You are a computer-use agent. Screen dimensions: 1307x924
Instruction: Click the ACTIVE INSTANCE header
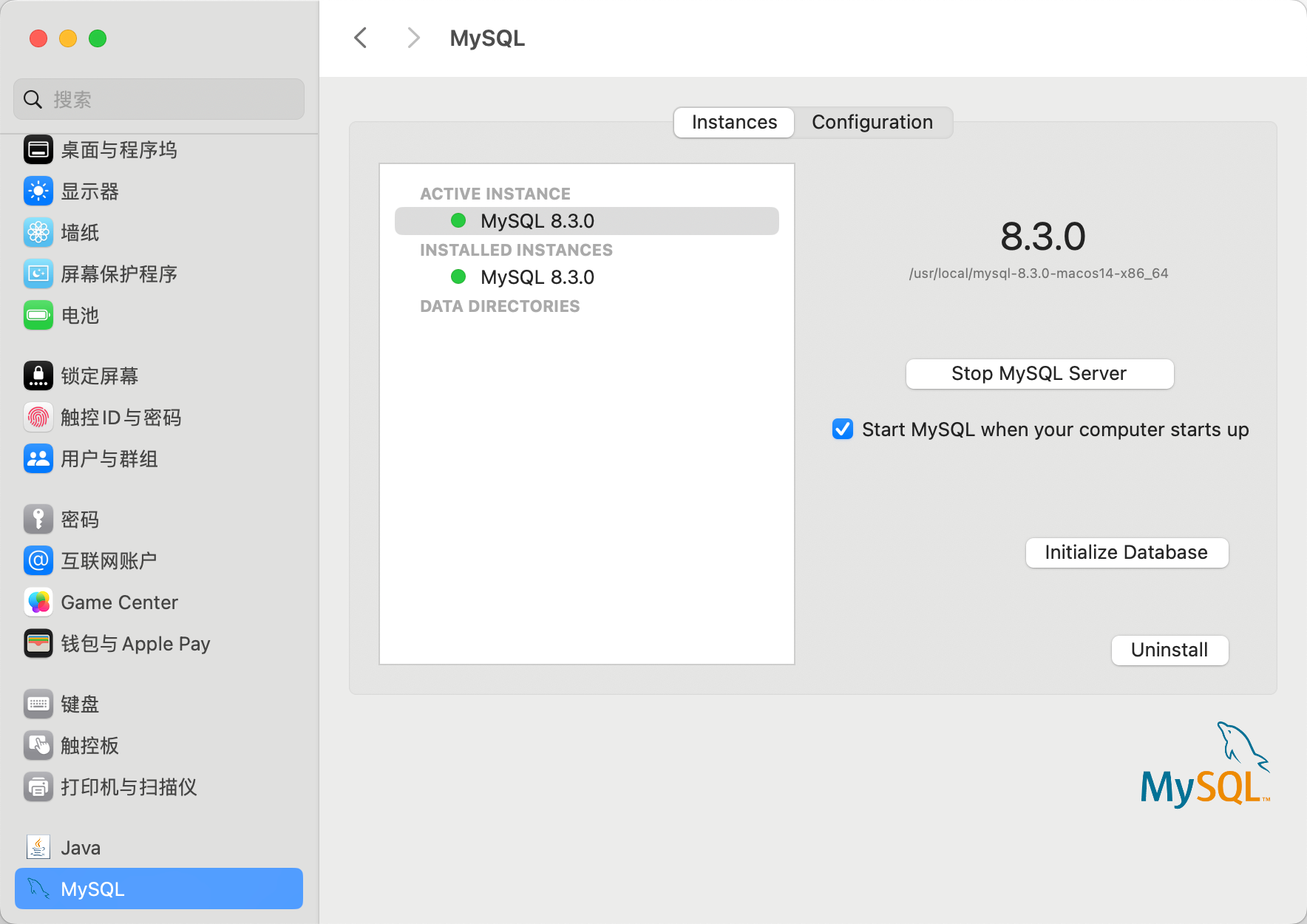click(495, 194)
